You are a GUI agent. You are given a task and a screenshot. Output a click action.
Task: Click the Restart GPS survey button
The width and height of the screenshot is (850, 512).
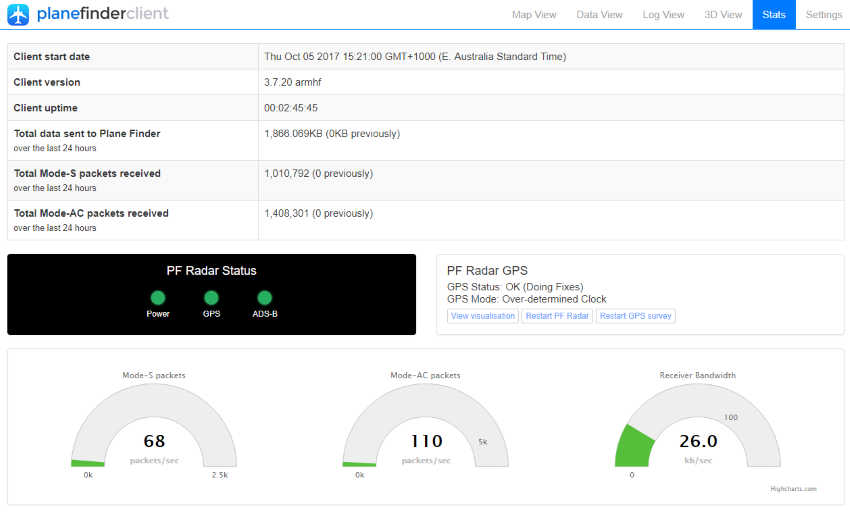click(x=636, y=316)
